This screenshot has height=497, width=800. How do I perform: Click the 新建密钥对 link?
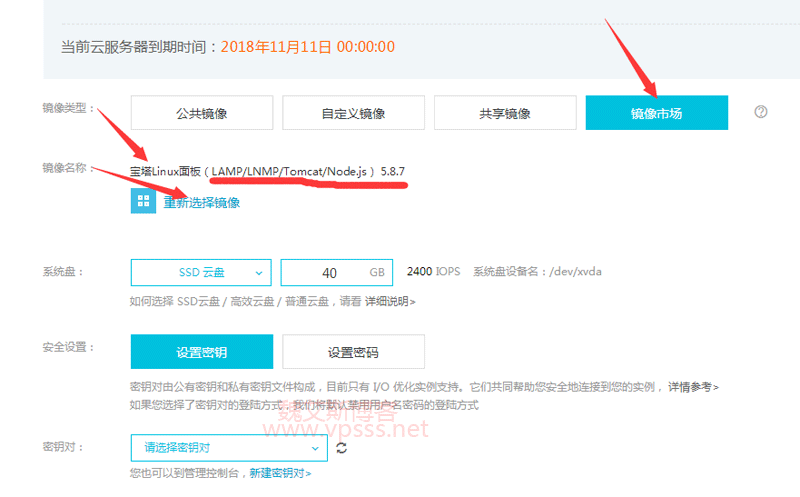280,473
